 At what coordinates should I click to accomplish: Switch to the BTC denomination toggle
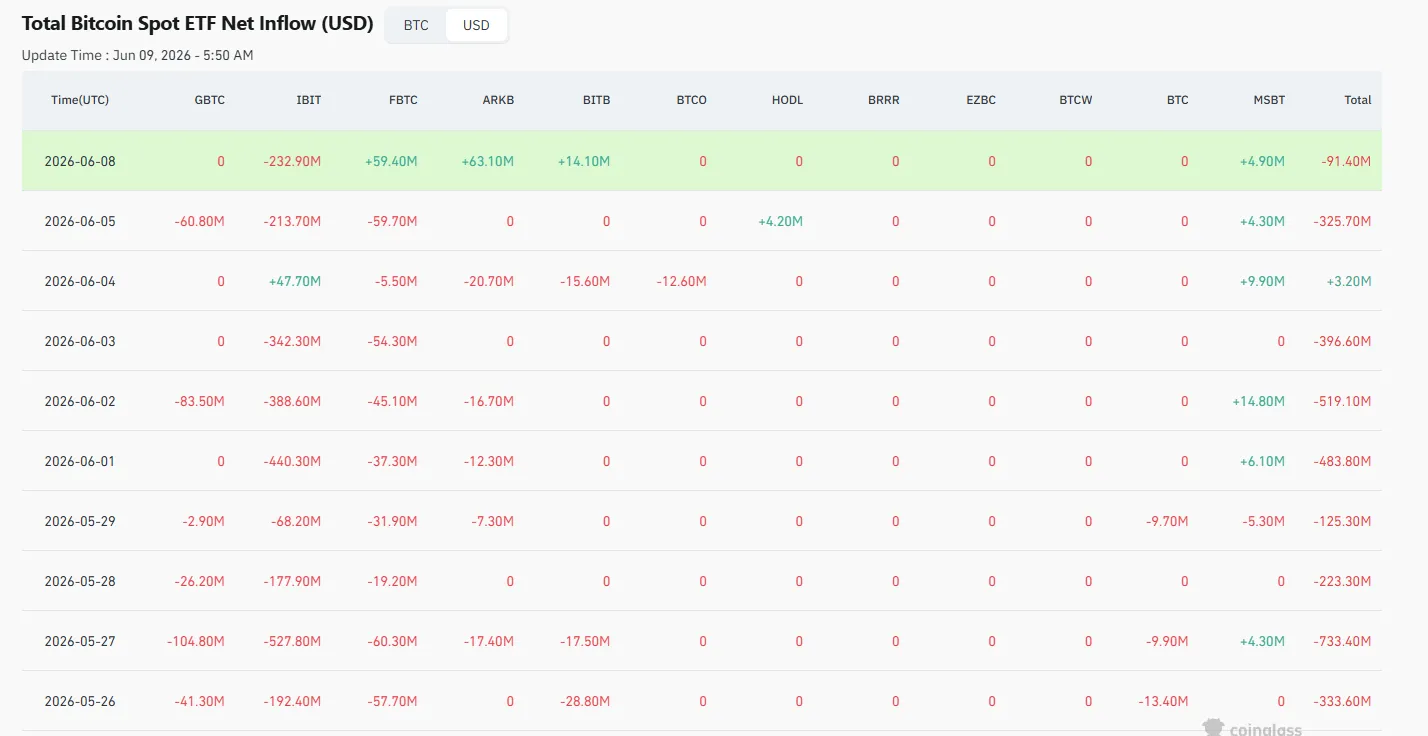pyautogui.click(x=416, y=25)
